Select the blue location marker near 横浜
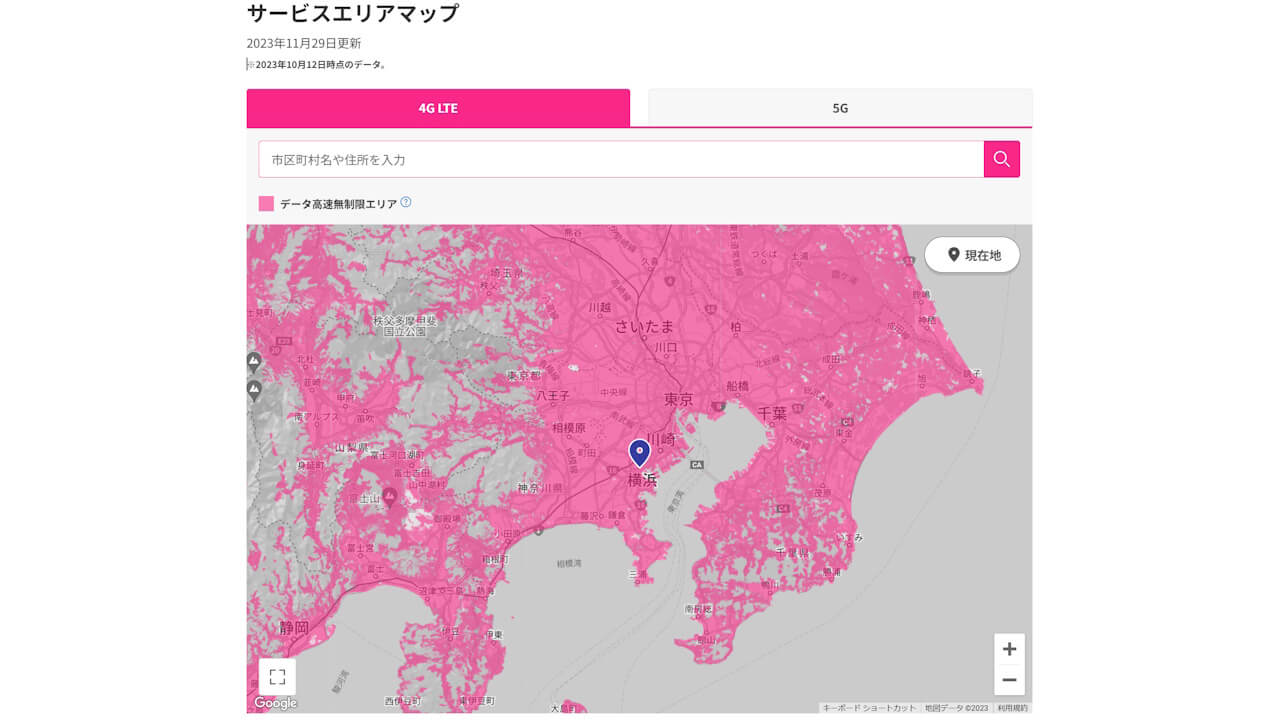 coord(641,453)
